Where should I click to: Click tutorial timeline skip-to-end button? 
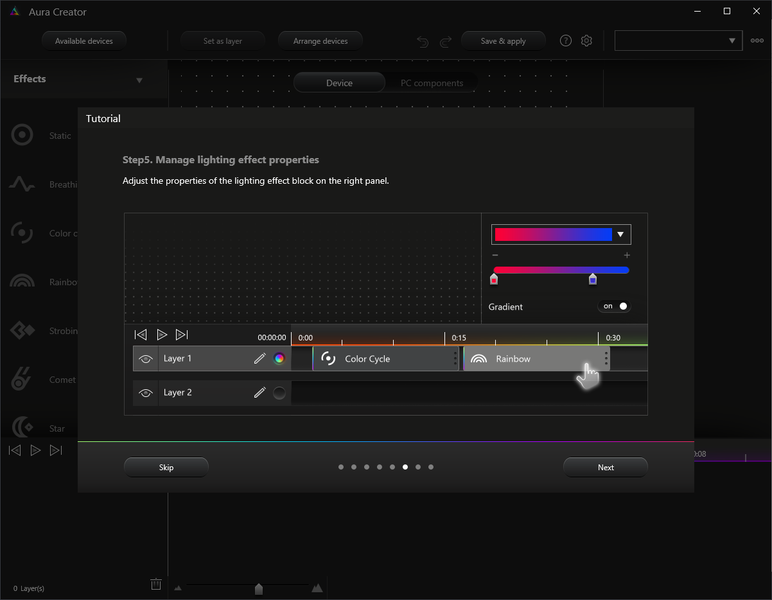click(x=182, y=335)
